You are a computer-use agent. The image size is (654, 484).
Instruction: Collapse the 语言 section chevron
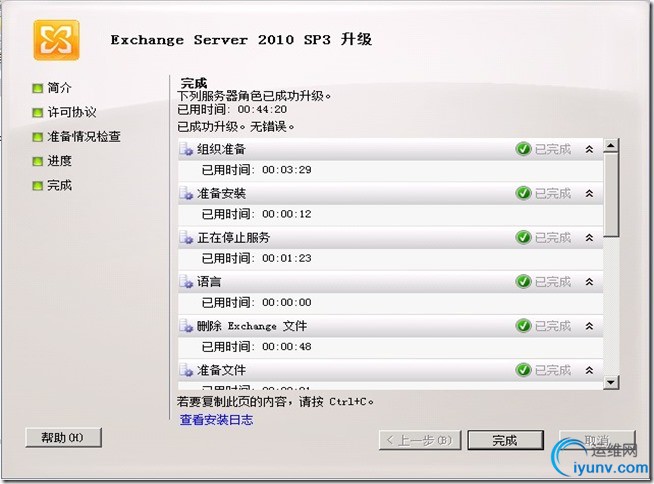click(589, 282)
